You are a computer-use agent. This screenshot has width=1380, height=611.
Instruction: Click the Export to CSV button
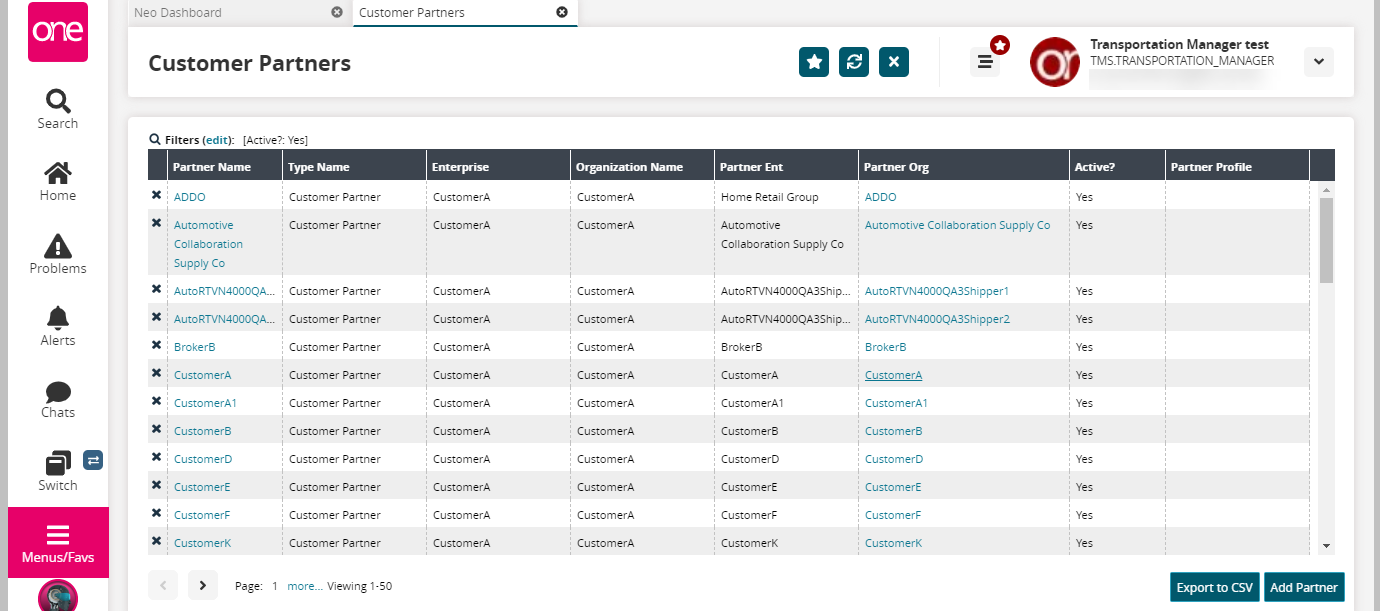(x=1214, y=587)
